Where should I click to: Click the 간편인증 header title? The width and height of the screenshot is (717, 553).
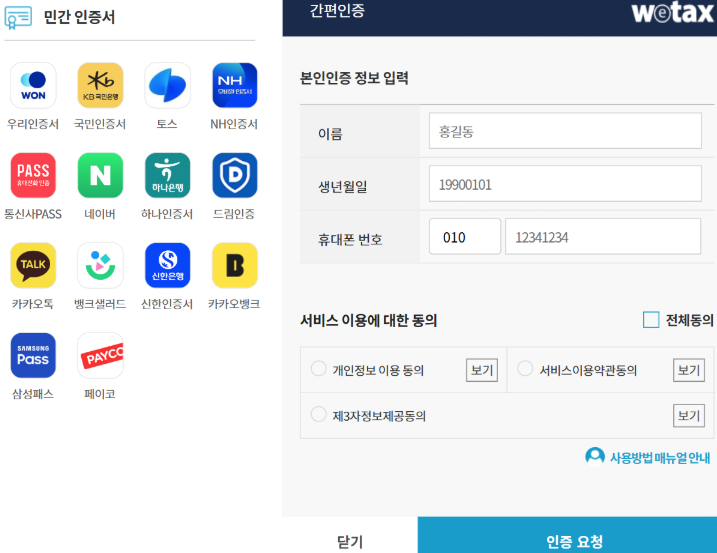click(337, 10)
